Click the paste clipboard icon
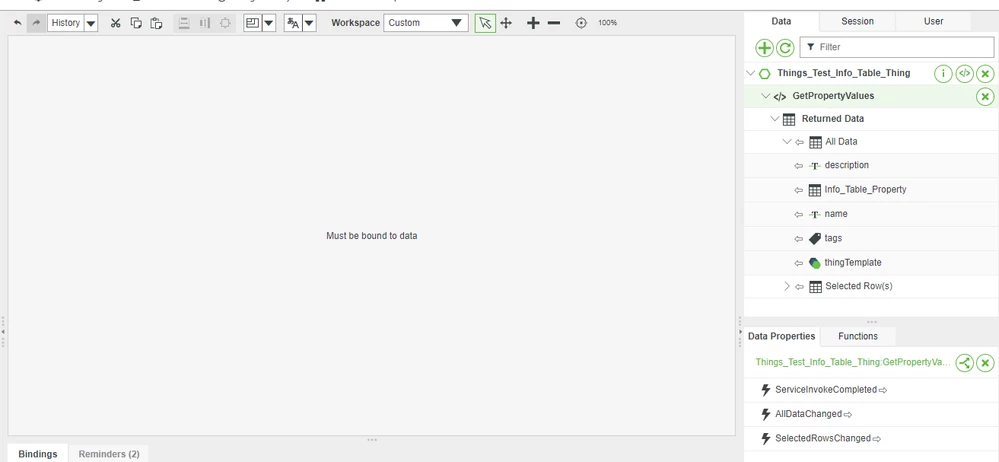This screenshot has width=999, height=462. (156, 23)
